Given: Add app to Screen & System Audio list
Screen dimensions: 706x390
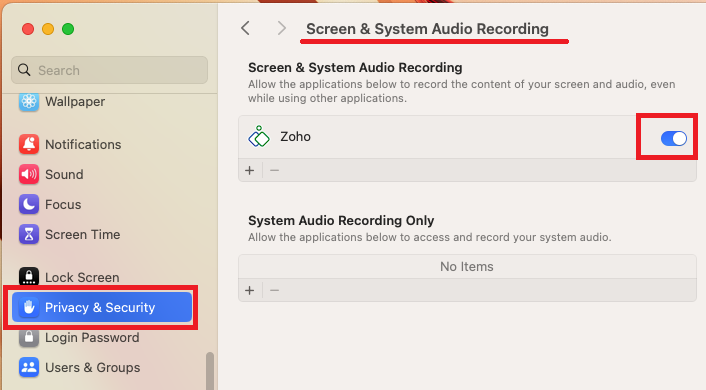Looking at the screenshot, I should point(250,171).
